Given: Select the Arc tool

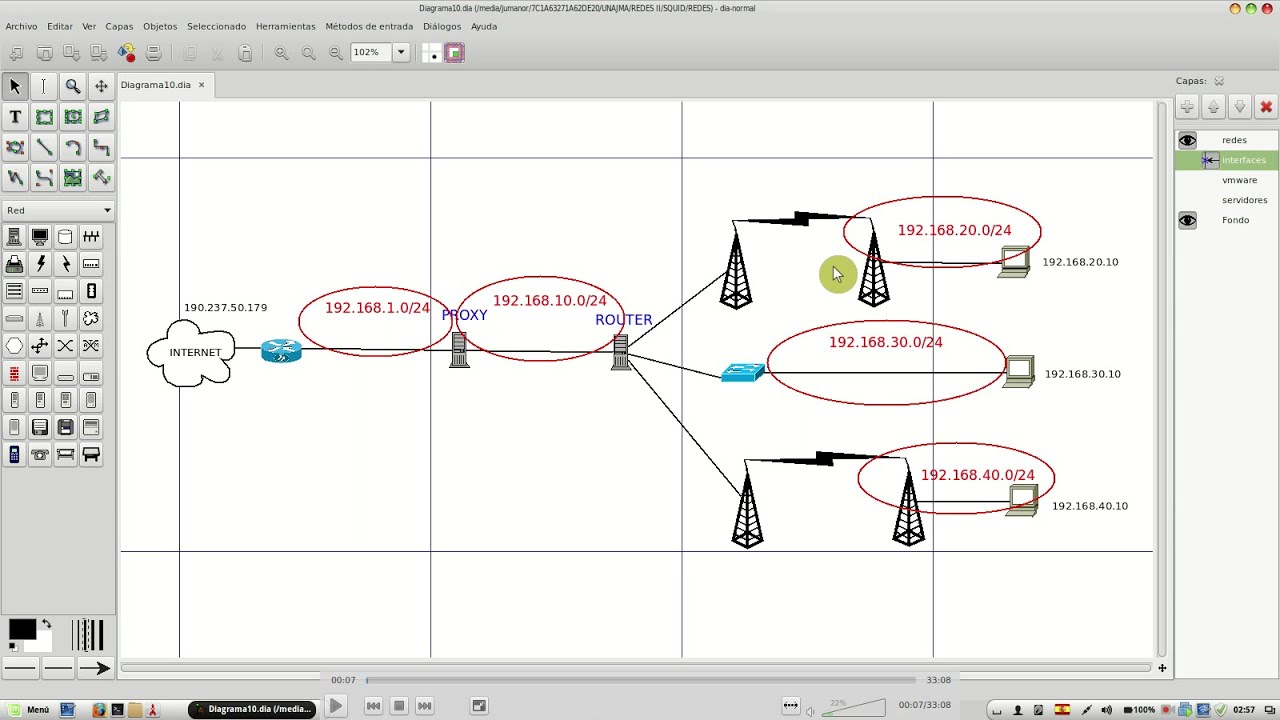Looking at the screenshot, I should tap(73, 147).
